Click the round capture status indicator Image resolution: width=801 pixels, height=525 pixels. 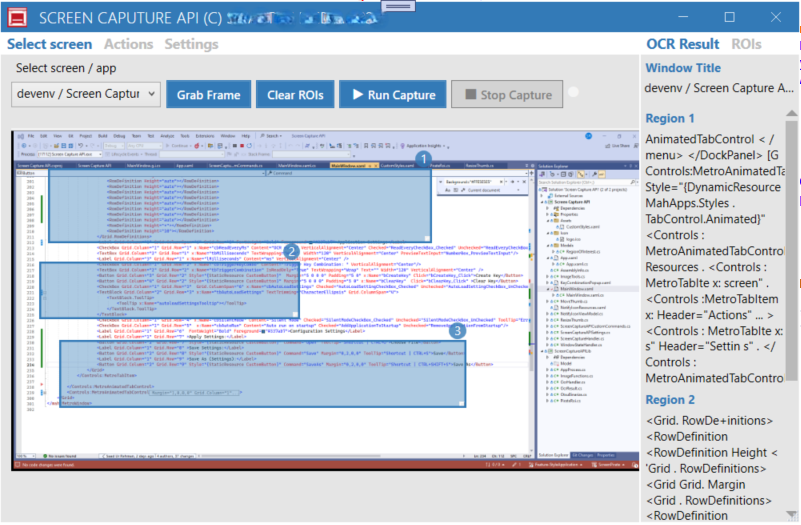(574, 92)
